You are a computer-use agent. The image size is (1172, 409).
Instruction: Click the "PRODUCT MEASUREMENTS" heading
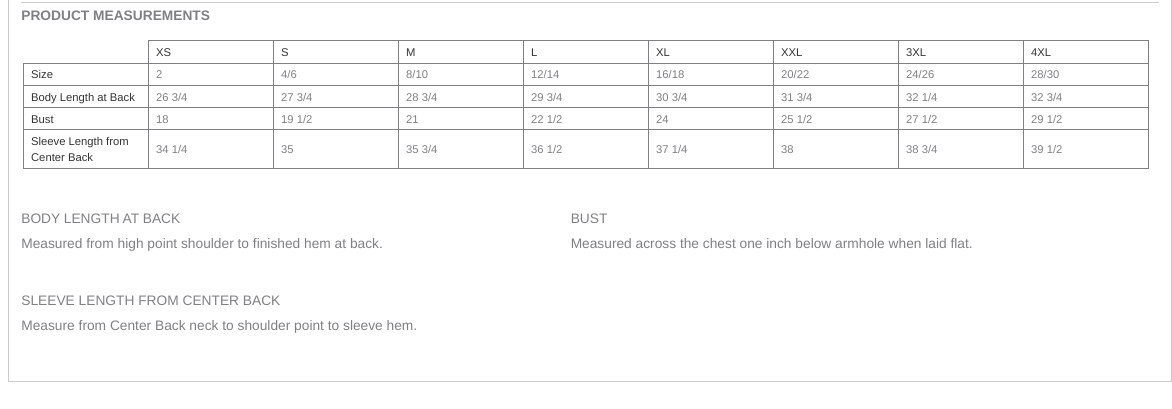(115, 16)
